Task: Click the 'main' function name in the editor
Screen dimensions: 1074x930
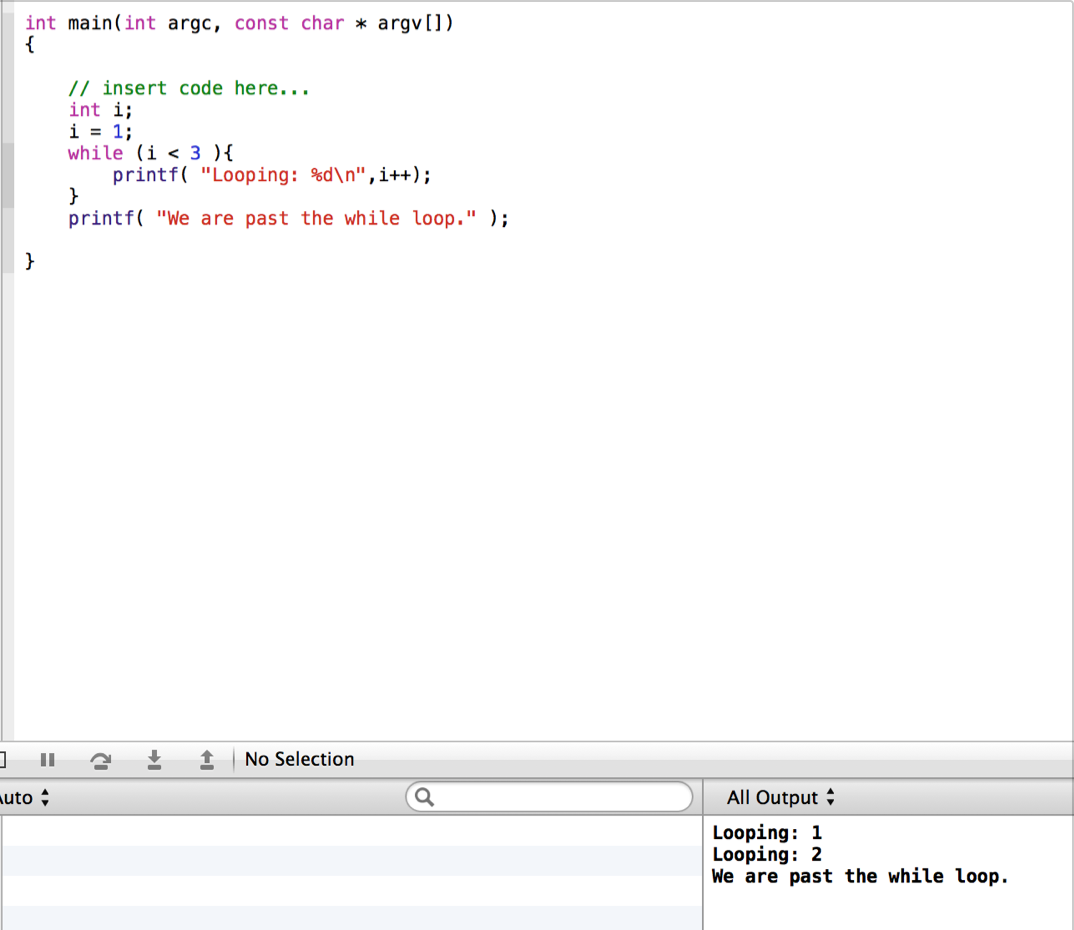Action: tap(91, 23)
